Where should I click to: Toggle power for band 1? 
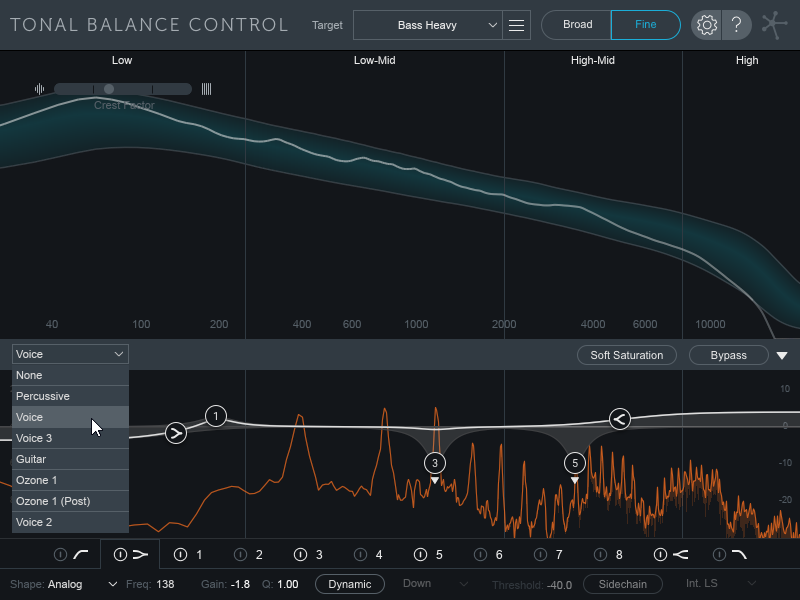[180, 555]
